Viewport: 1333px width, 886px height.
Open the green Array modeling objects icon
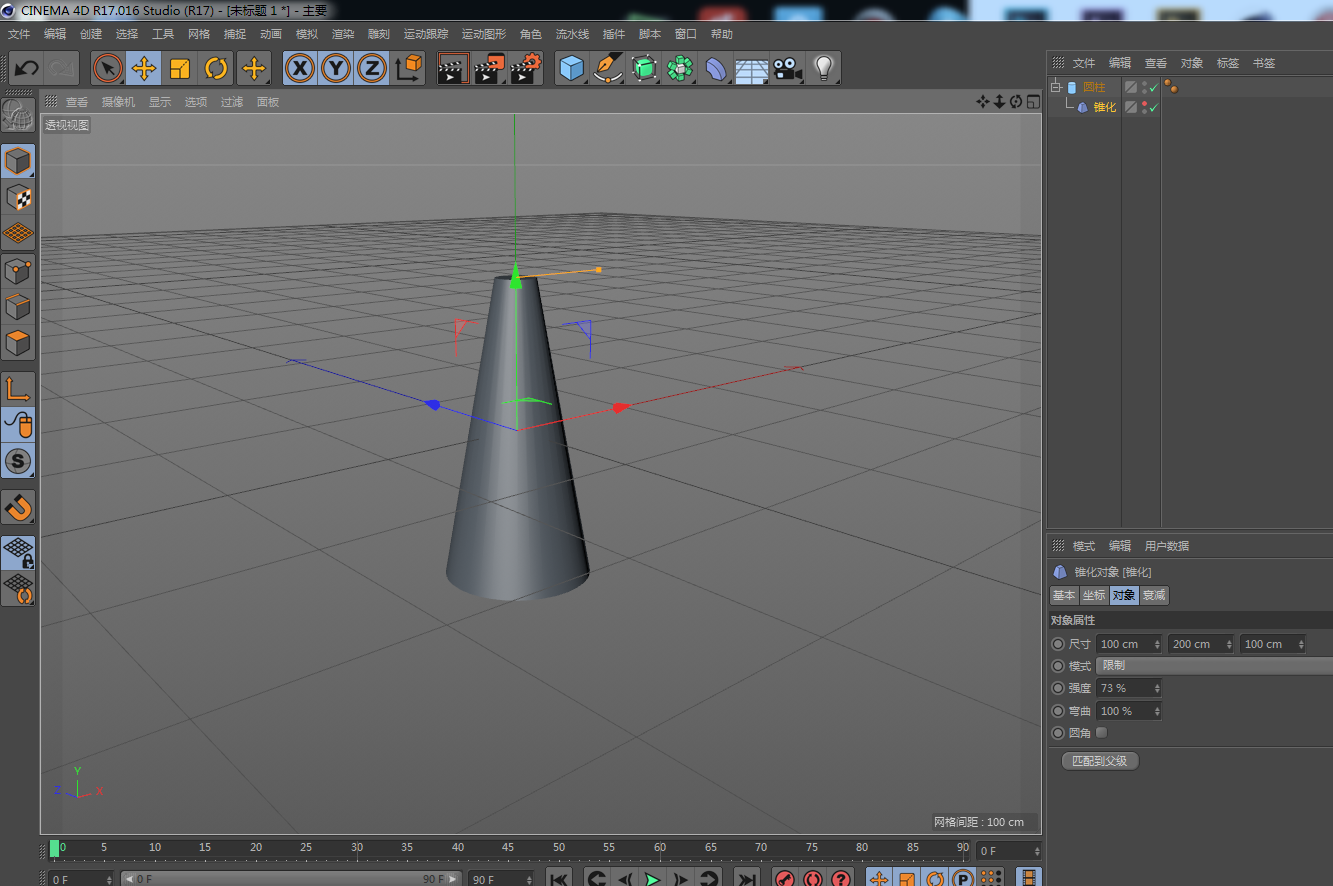pyautogui.click(x=680, y=69)
